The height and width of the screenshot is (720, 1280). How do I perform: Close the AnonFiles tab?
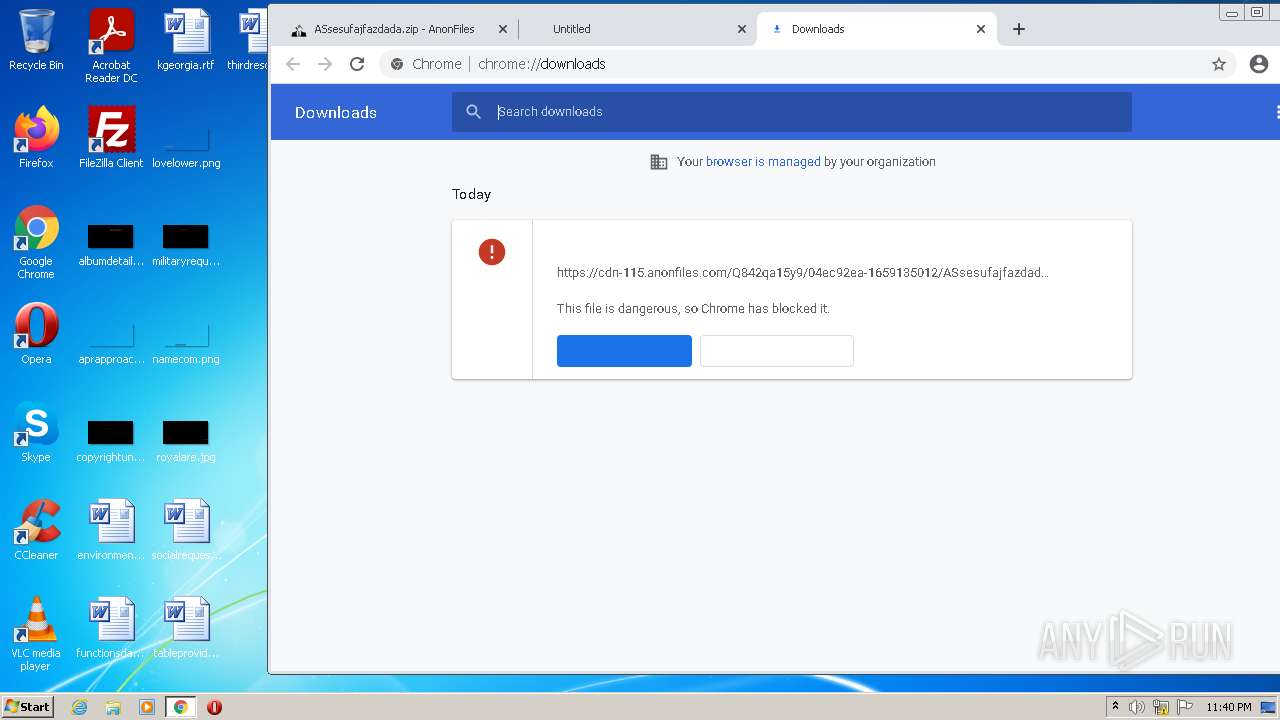pos(503,29)
